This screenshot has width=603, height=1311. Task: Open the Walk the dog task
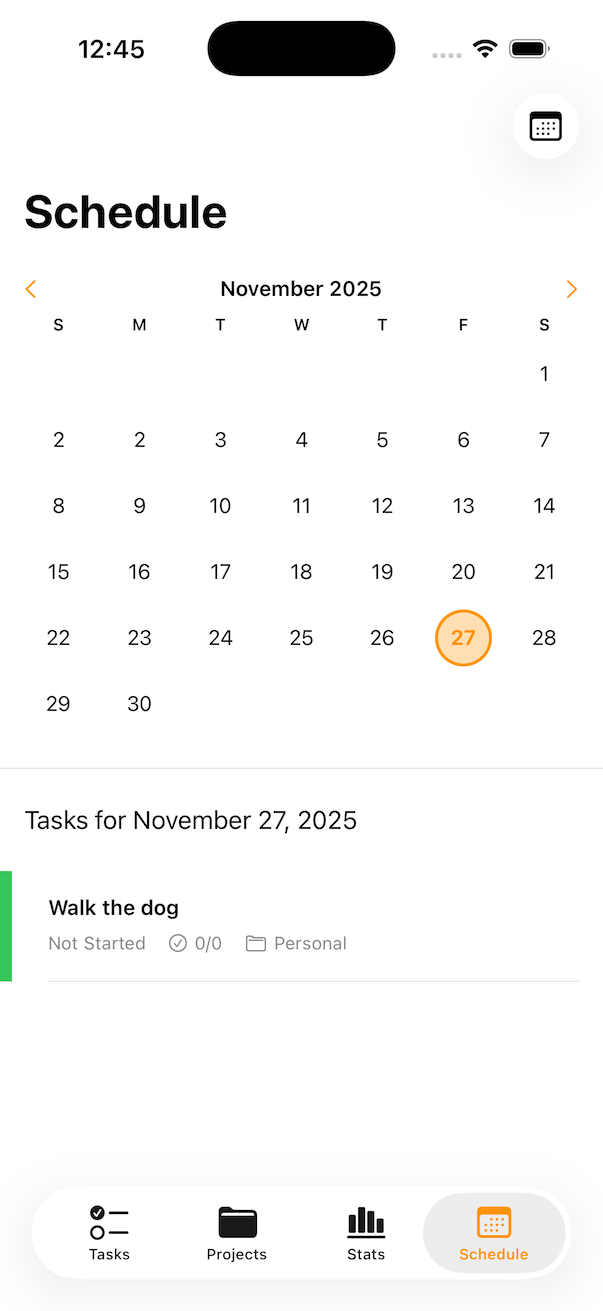click(x=114, y=908)
